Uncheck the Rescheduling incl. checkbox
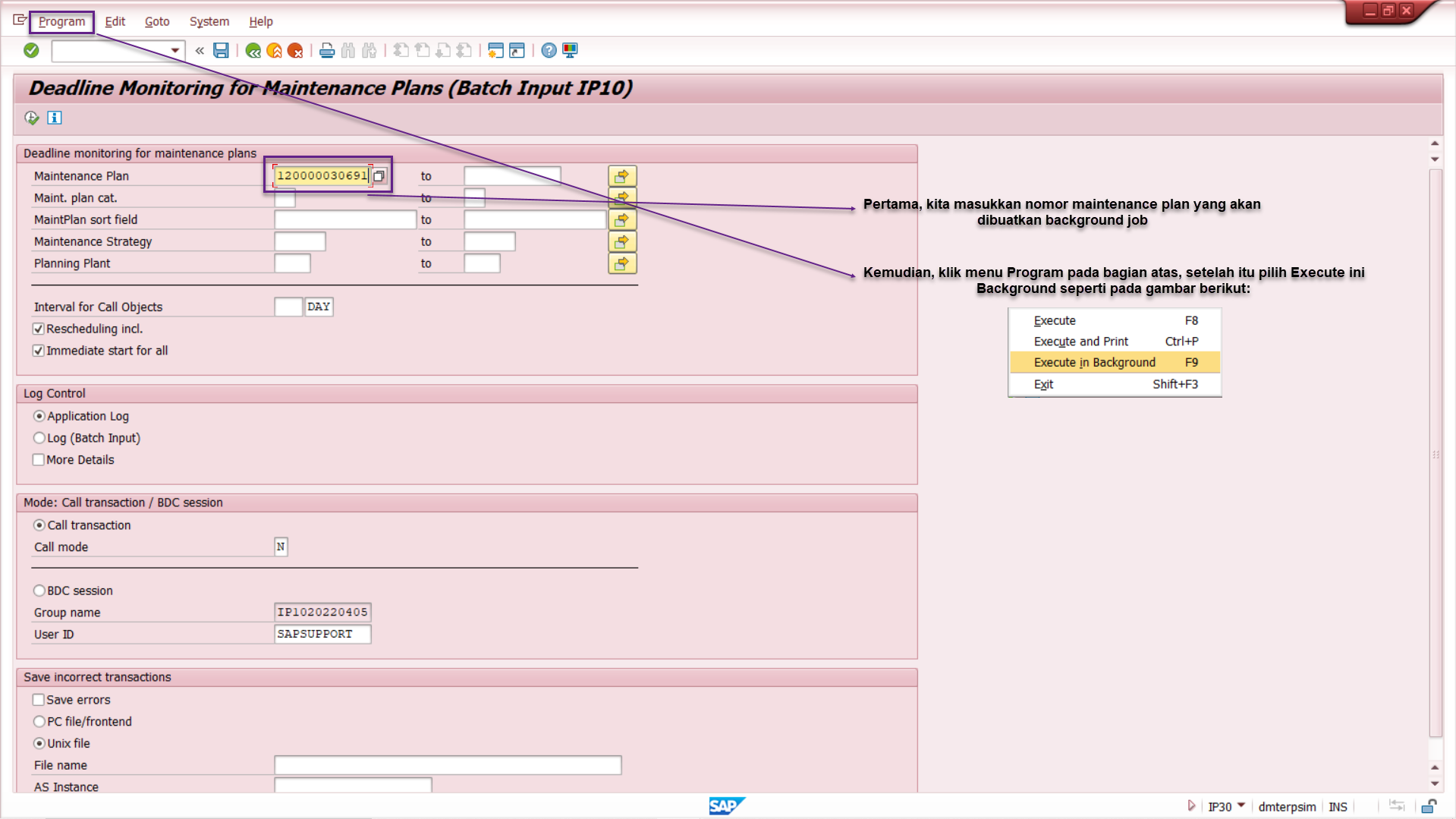Screen dimensions: 1456x819 39,329
